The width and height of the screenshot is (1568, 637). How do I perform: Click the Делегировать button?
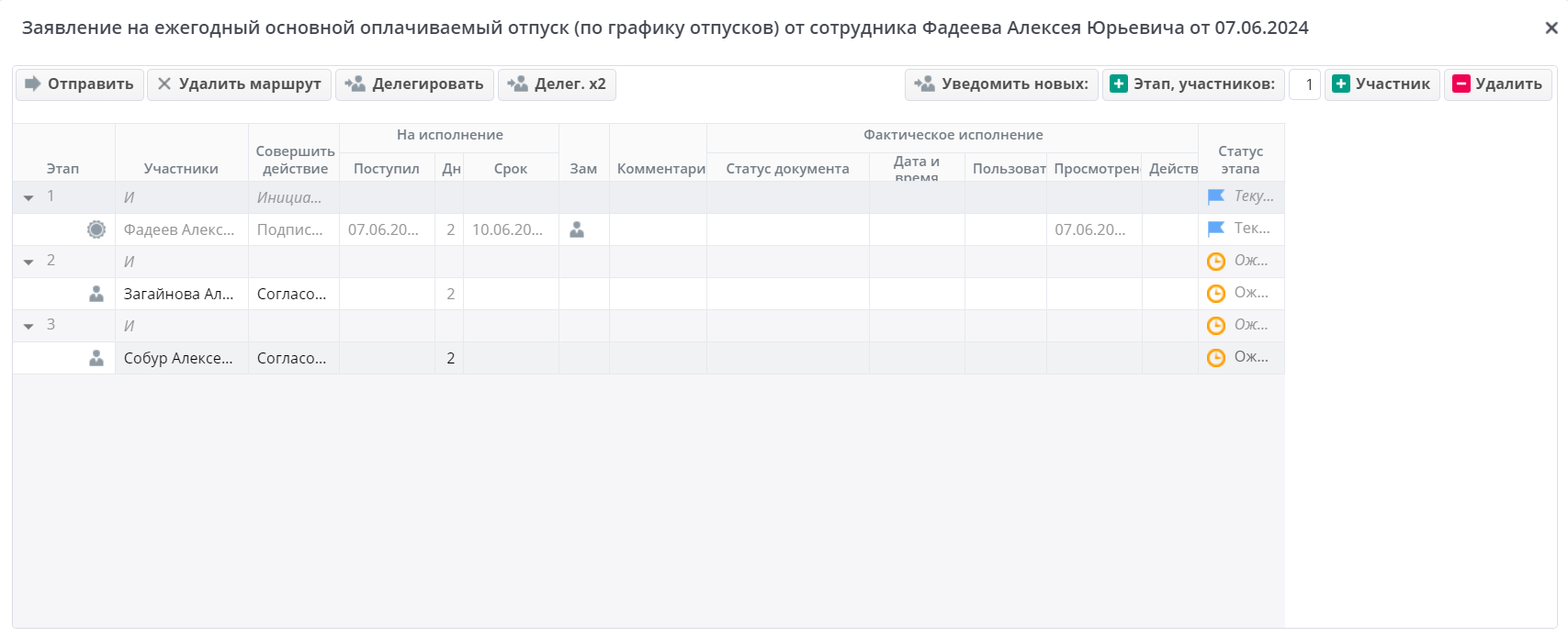(x=414, y=84)
